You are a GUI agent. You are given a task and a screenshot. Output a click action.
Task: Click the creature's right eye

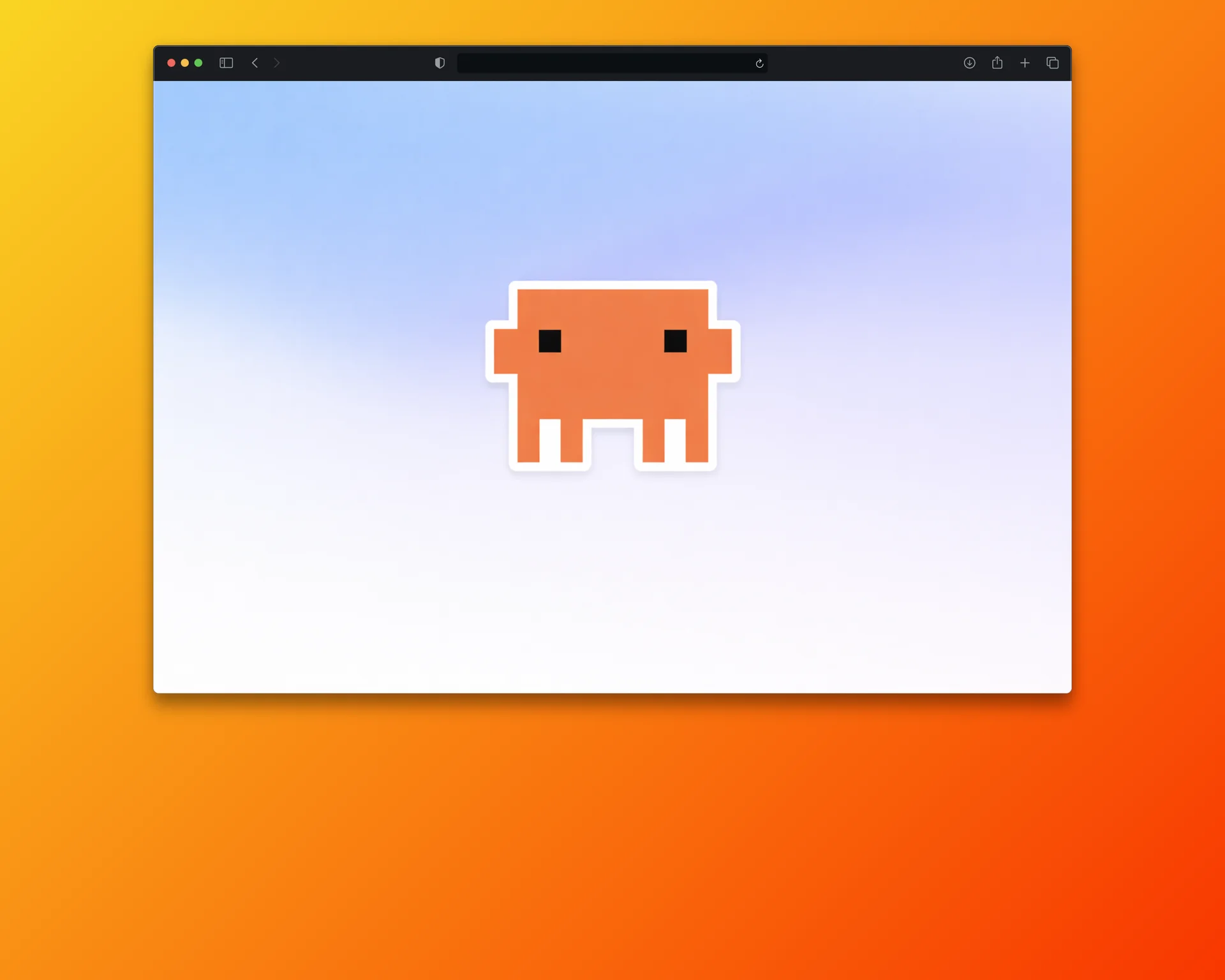coord(675,342)
